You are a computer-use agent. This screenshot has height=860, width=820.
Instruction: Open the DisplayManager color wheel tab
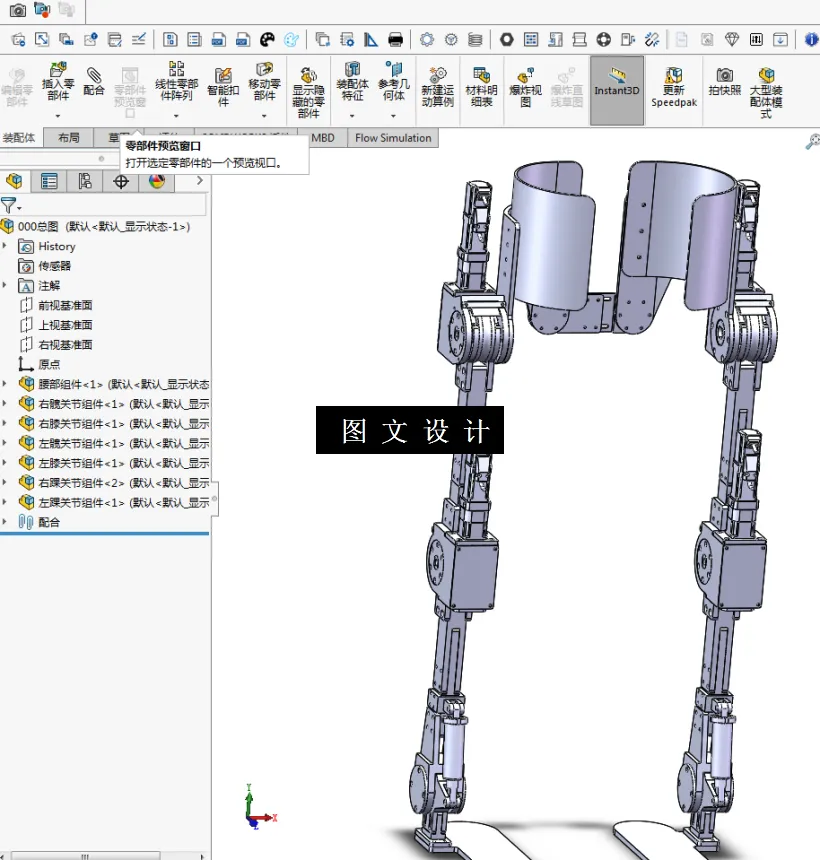tap(156, 181)
